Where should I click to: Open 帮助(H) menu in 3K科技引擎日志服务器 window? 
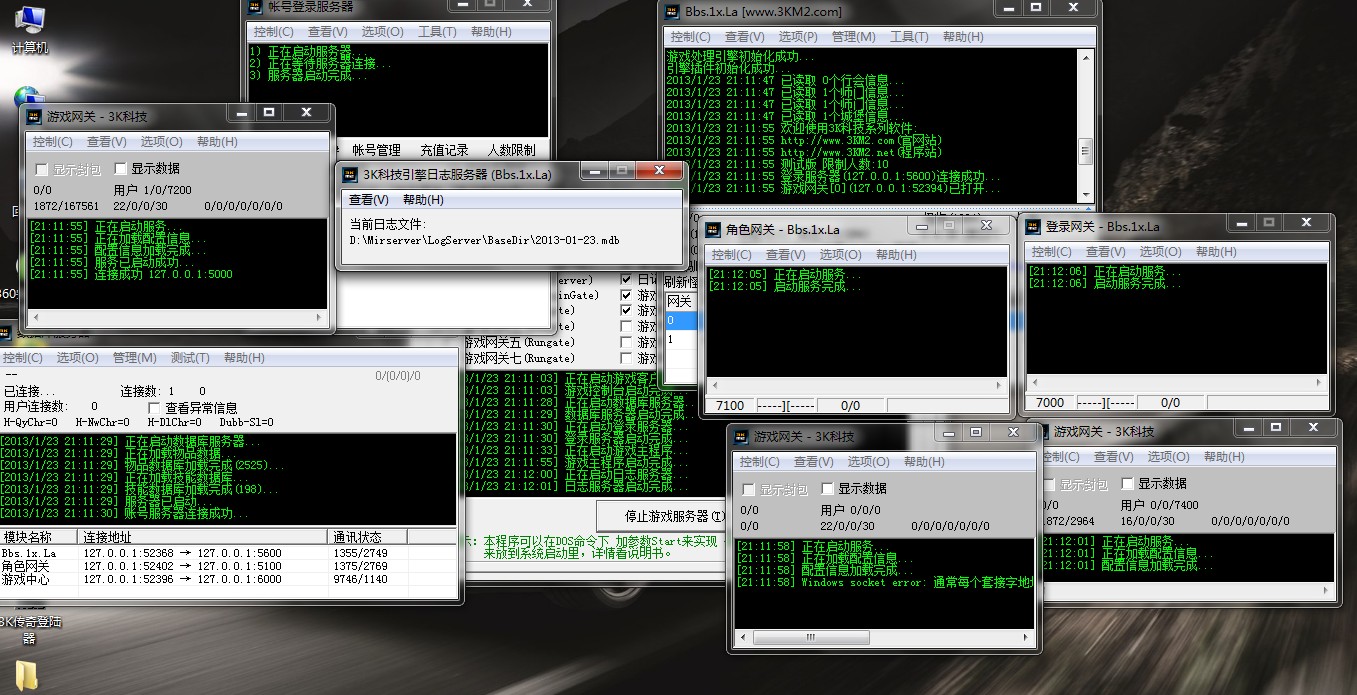[x=423, y=200]
